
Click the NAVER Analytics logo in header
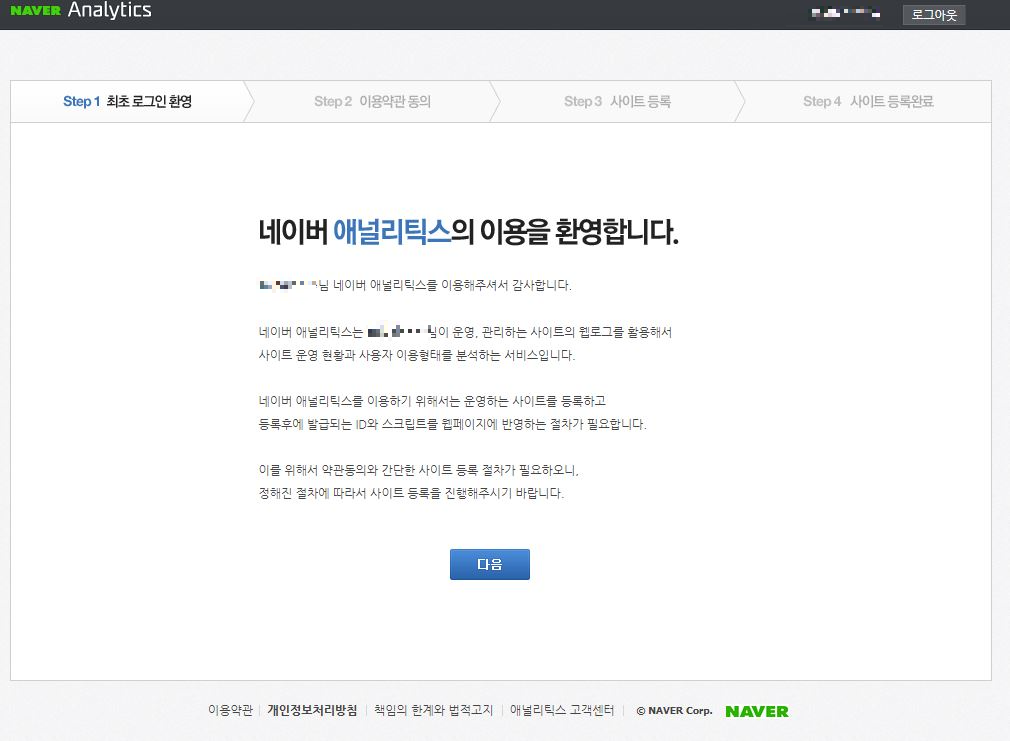tap(81, 11)
